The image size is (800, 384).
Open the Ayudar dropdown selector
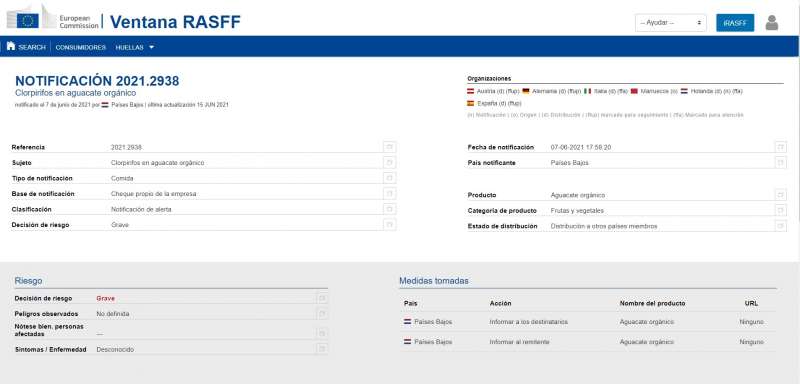tap(670, 23)
